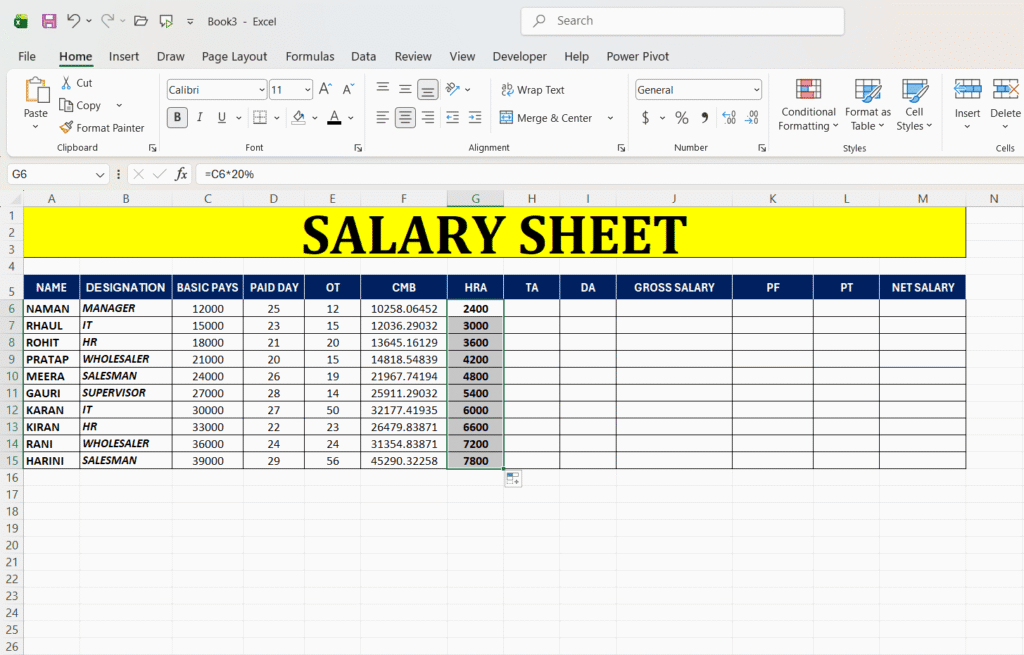Click the fx Insert Function icon
1024x655 pixels.
click(x=181, y=174)
